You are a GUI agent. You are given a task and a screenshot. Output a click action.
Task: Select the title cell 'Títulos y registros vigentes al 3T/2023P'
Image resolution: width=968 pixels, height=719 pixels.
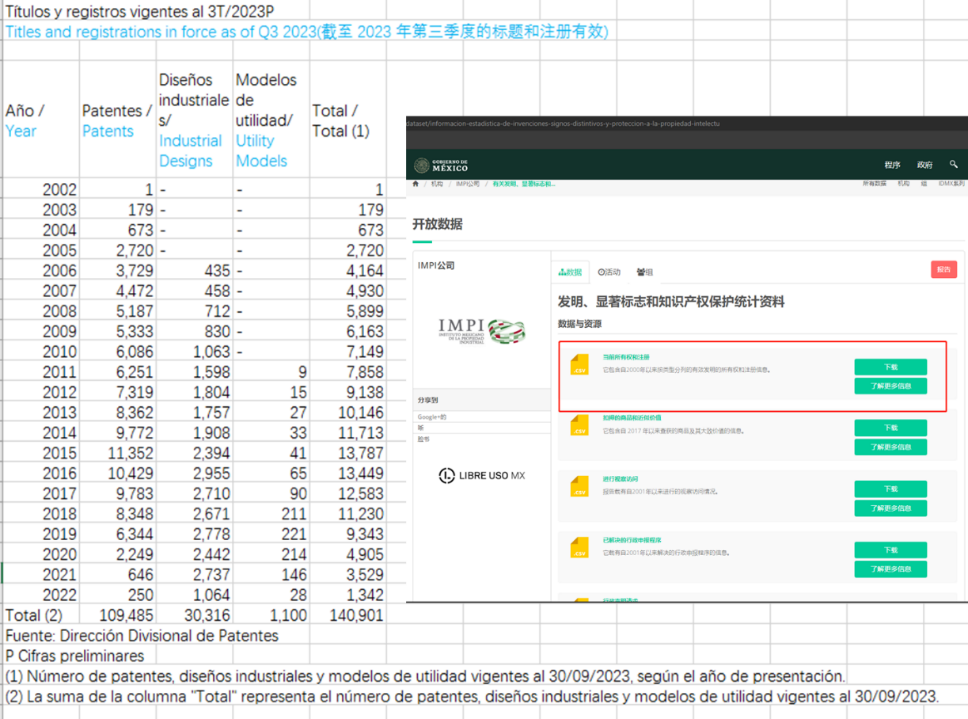(140, 11)
